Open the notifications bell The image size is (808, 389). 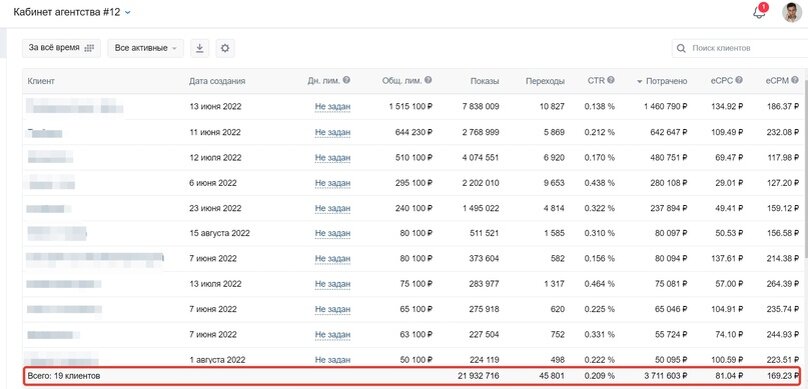[x=760, y=12]
